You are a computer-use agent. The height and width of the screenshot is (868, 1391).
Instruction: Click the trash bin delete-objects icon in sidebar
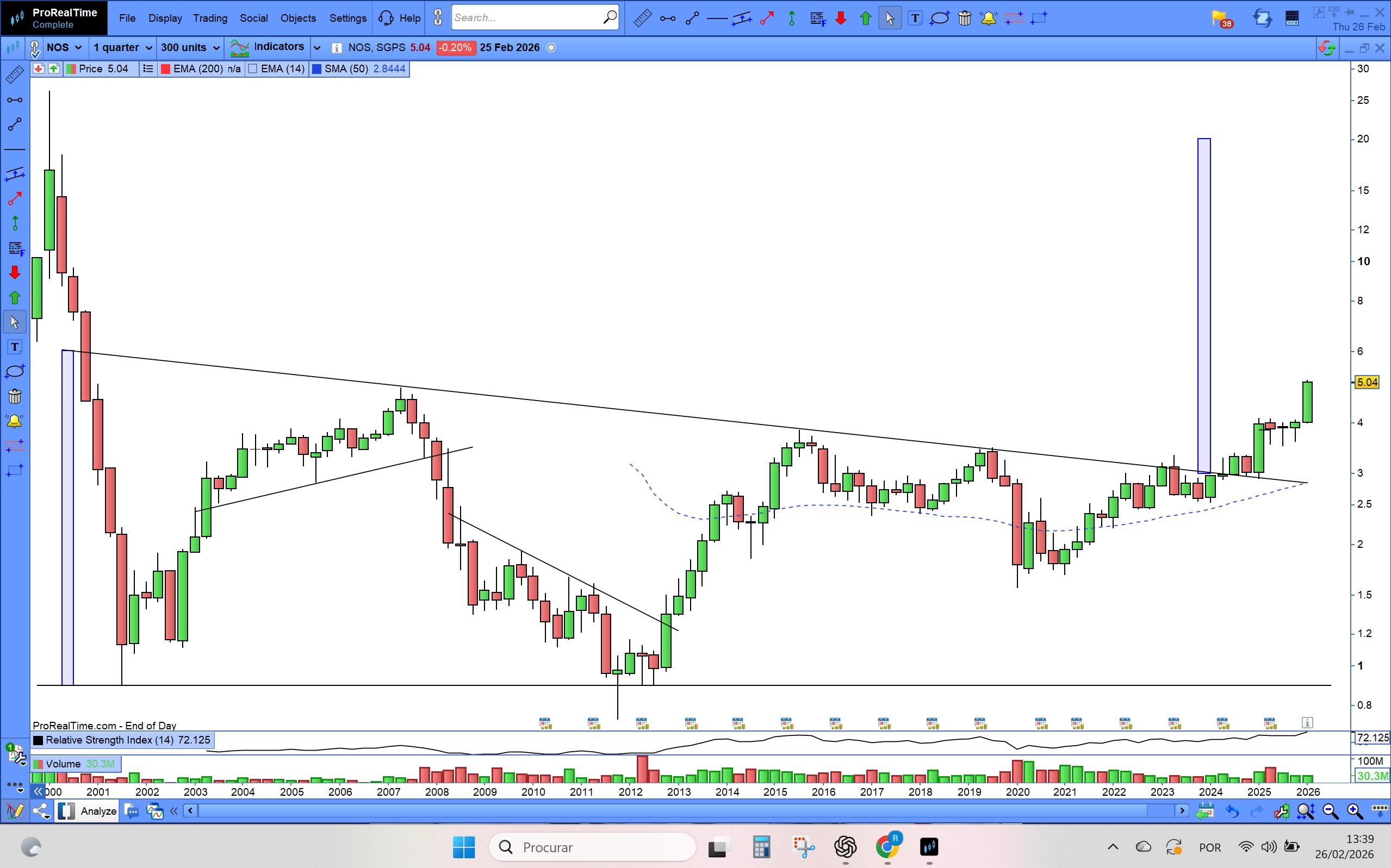[x=15, y=397]
